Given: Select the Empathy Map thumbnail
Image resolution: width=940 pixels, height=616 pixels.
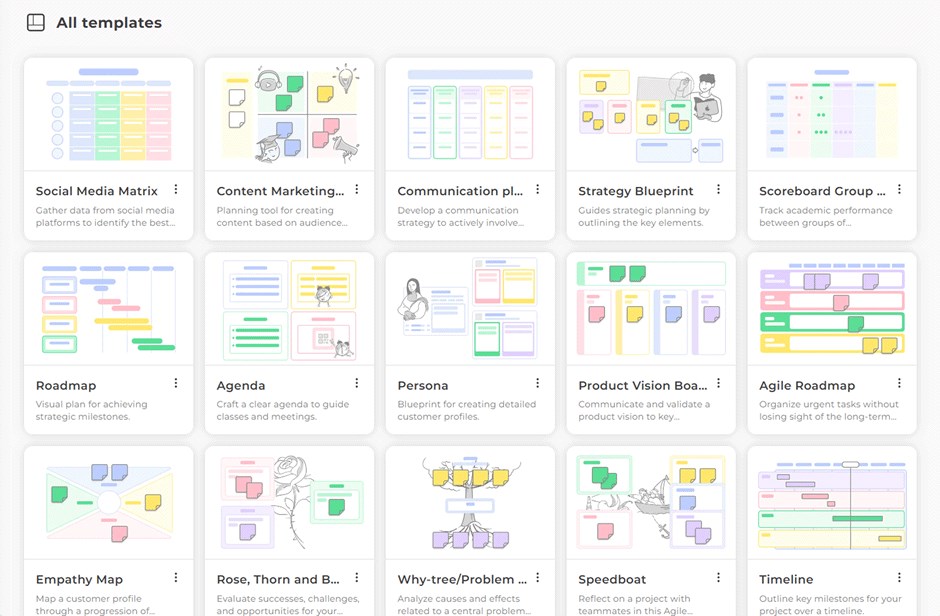Looking at the screenshot, I should (109, 503).
